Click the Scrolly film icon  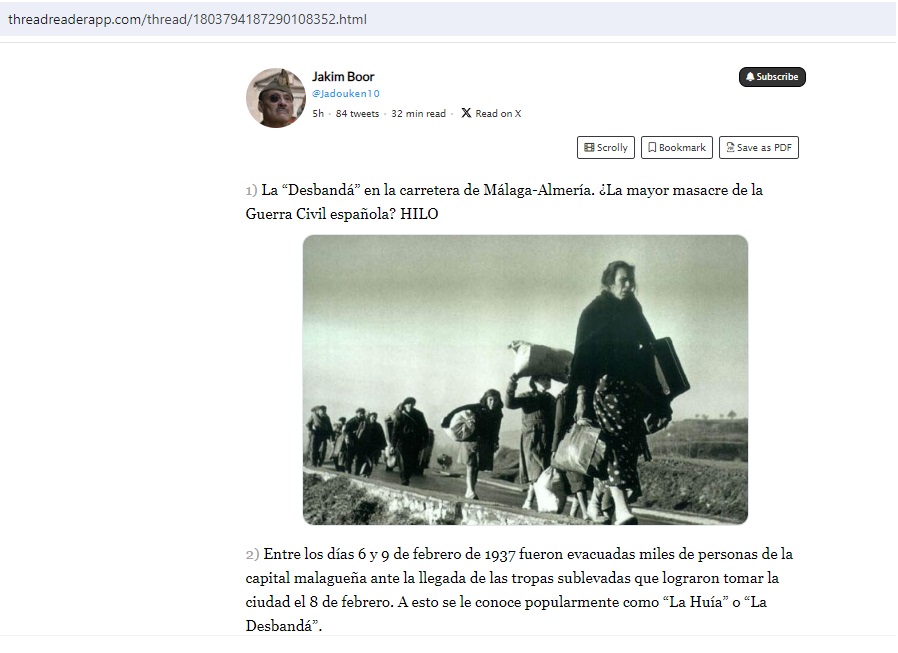pyautogui.click(x=589, y=147)
